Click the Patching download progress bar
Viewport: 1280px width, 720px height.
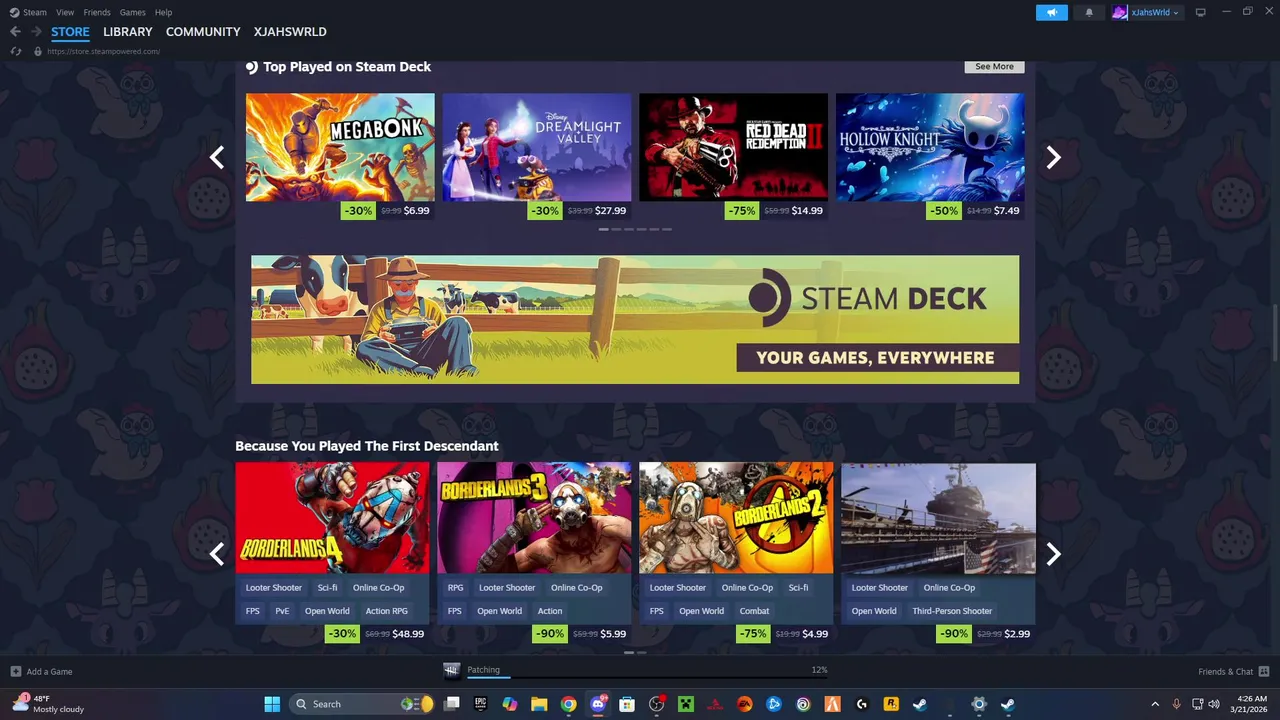(x=647, y=678)
